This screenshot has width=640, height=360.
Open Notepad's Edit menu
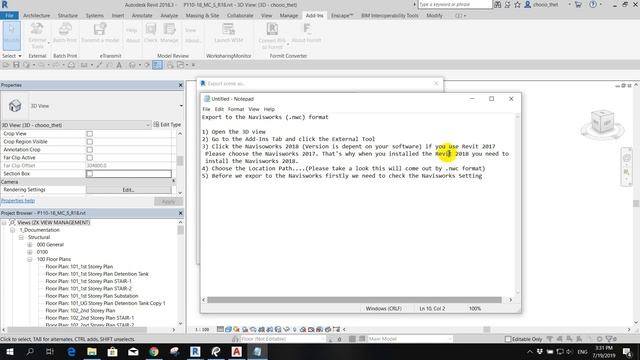coord(219,109)
